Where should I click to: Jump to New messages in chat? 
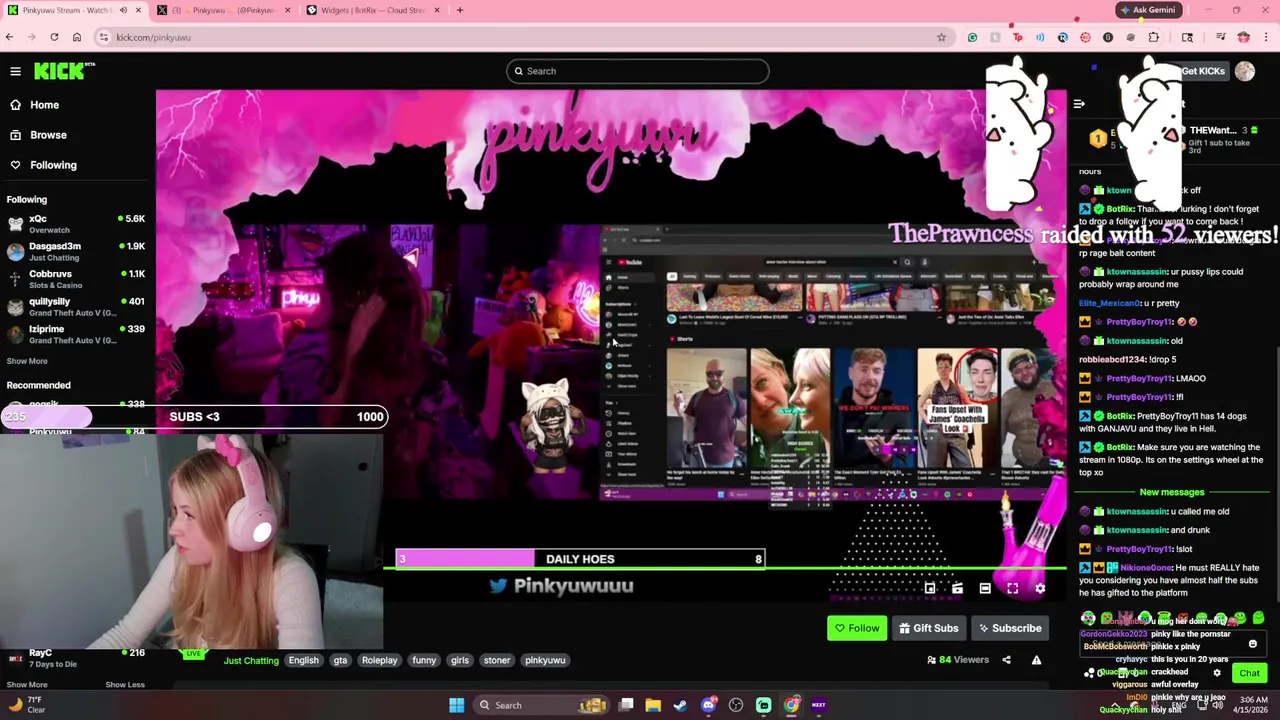pos(1172,492)
